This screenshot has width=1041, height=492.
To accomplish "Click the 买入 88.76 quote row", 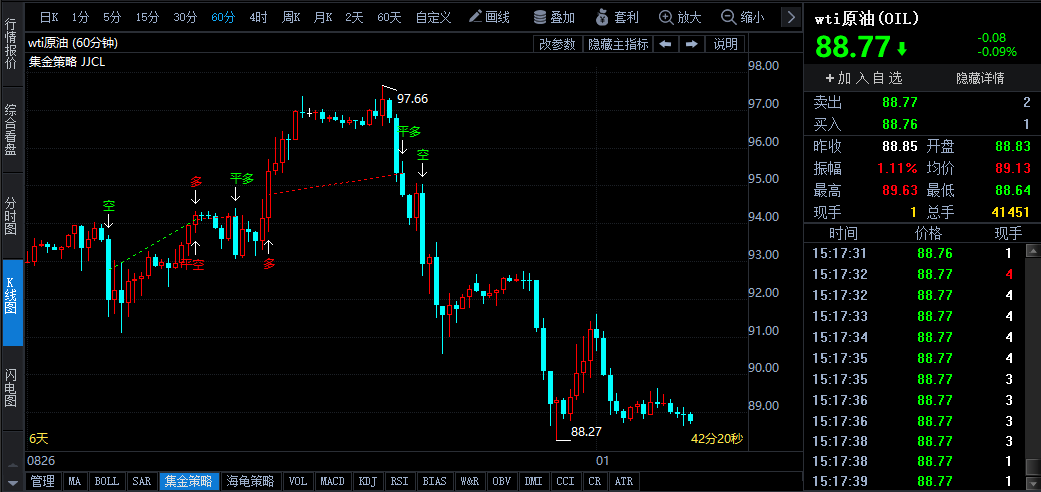I will click(922, 123).
